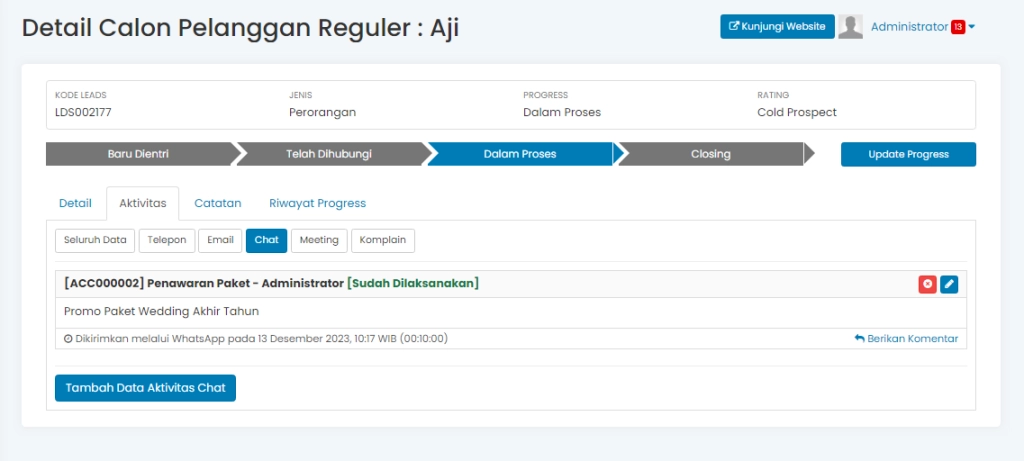The height and width of the screenshot is (461, 1024).
Task: Show only Email activities
Action: [220, 240]
